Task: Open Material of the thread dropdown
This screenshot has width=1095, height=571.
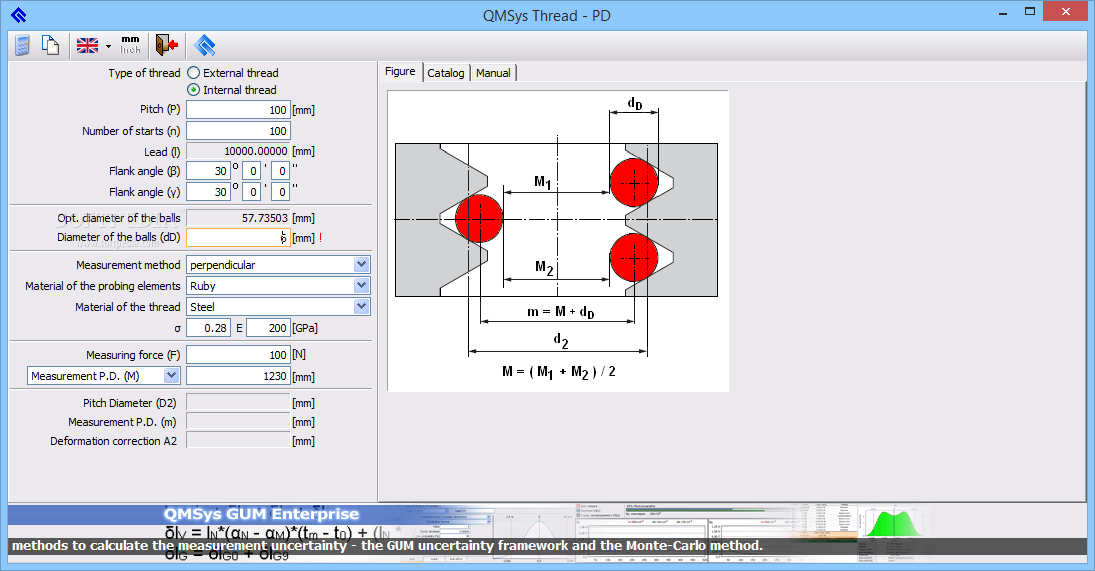Action: point(361,306)
